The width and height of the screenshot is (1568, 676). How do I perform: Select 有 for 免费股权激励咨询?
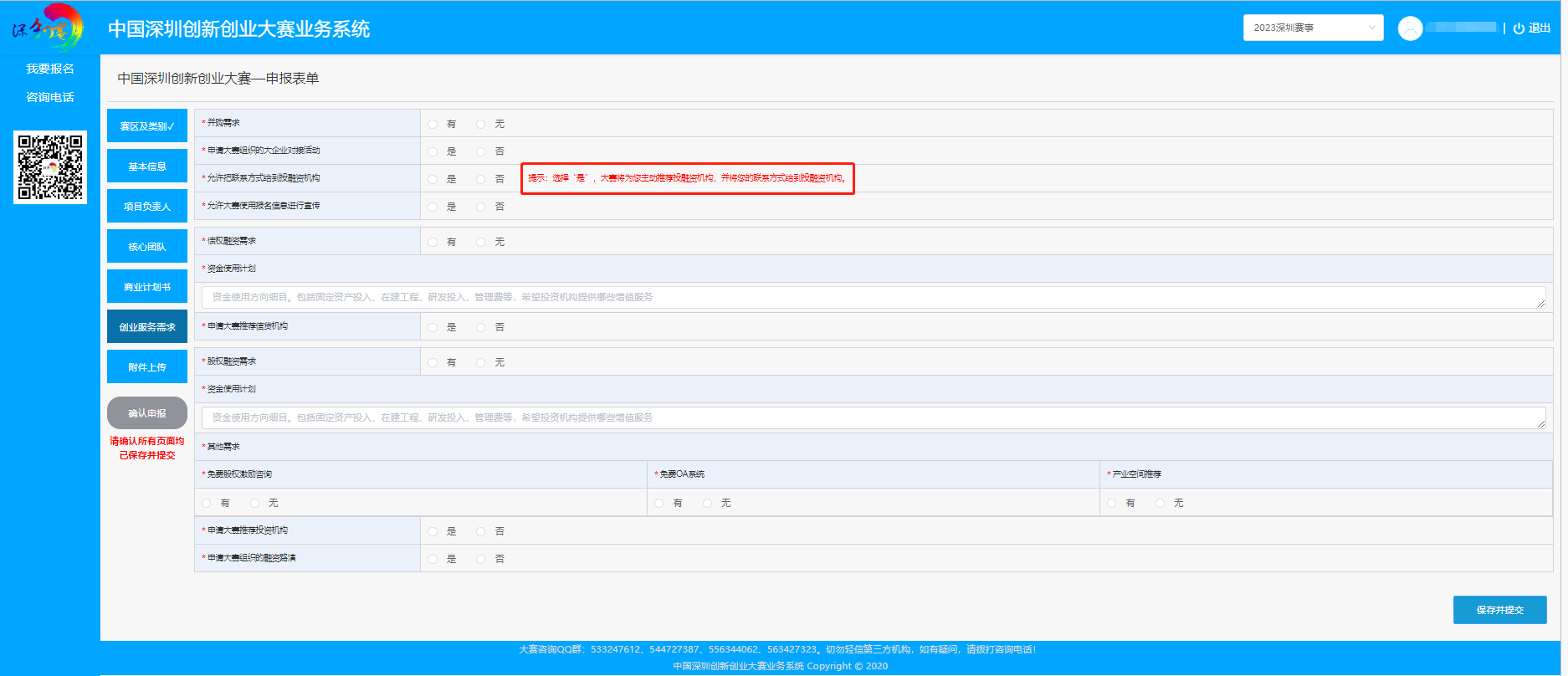coord(207,503)
